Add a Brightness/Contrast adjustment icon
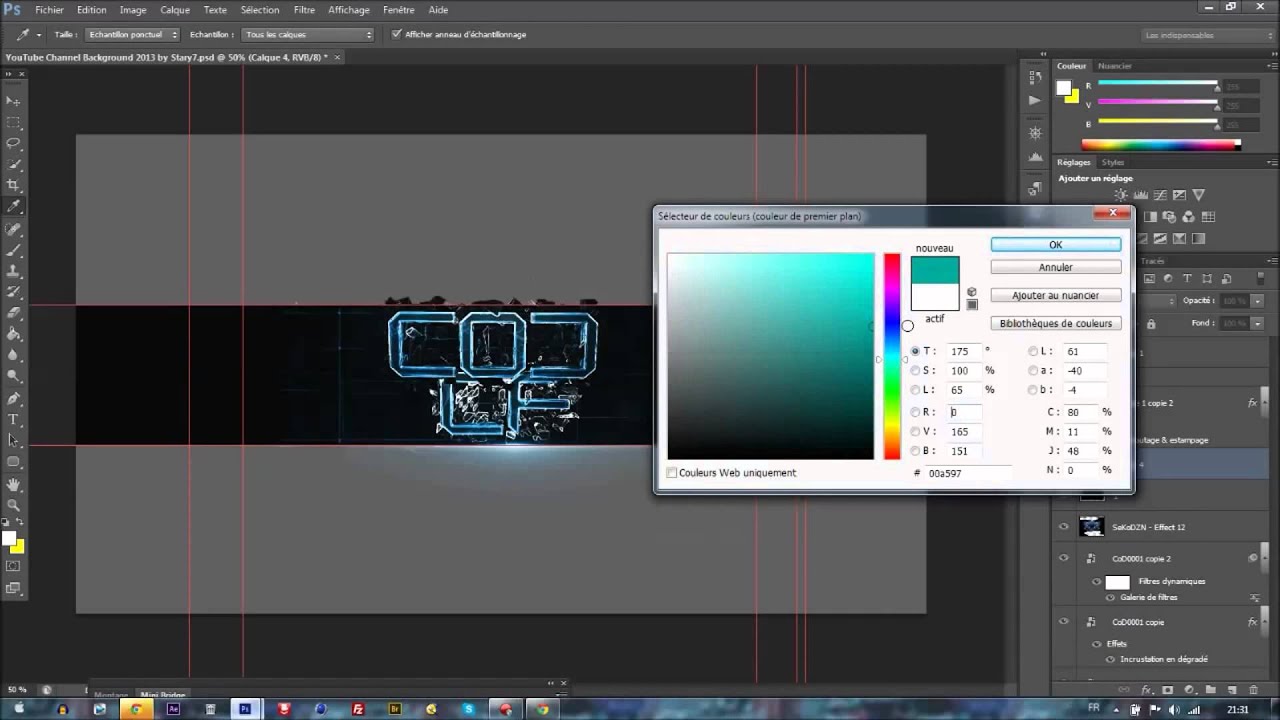Image resolution: width=1280 pixels, height=720 pixels. (1121, 195)
